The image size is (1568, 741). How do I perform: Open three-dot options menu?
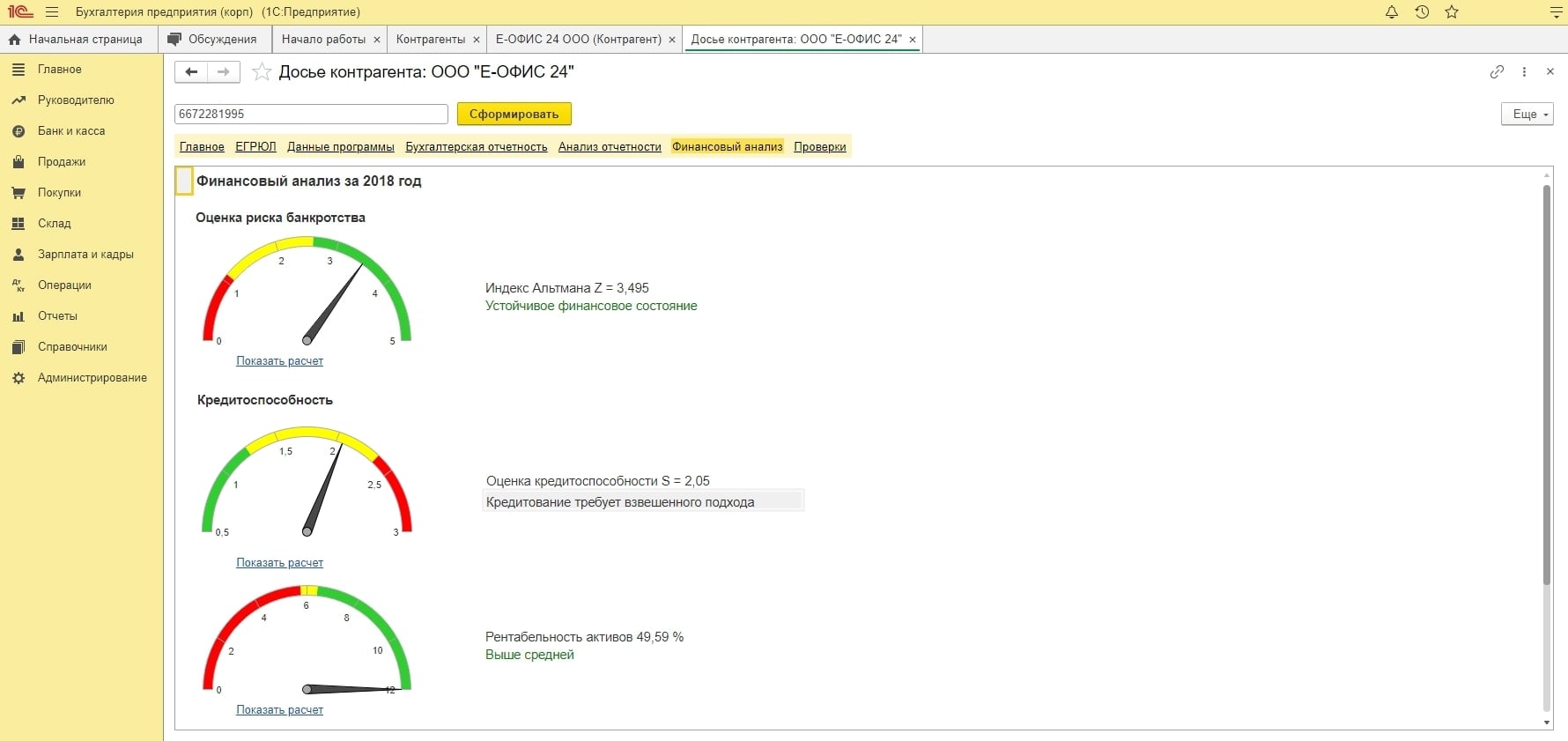coord(1524,72)
